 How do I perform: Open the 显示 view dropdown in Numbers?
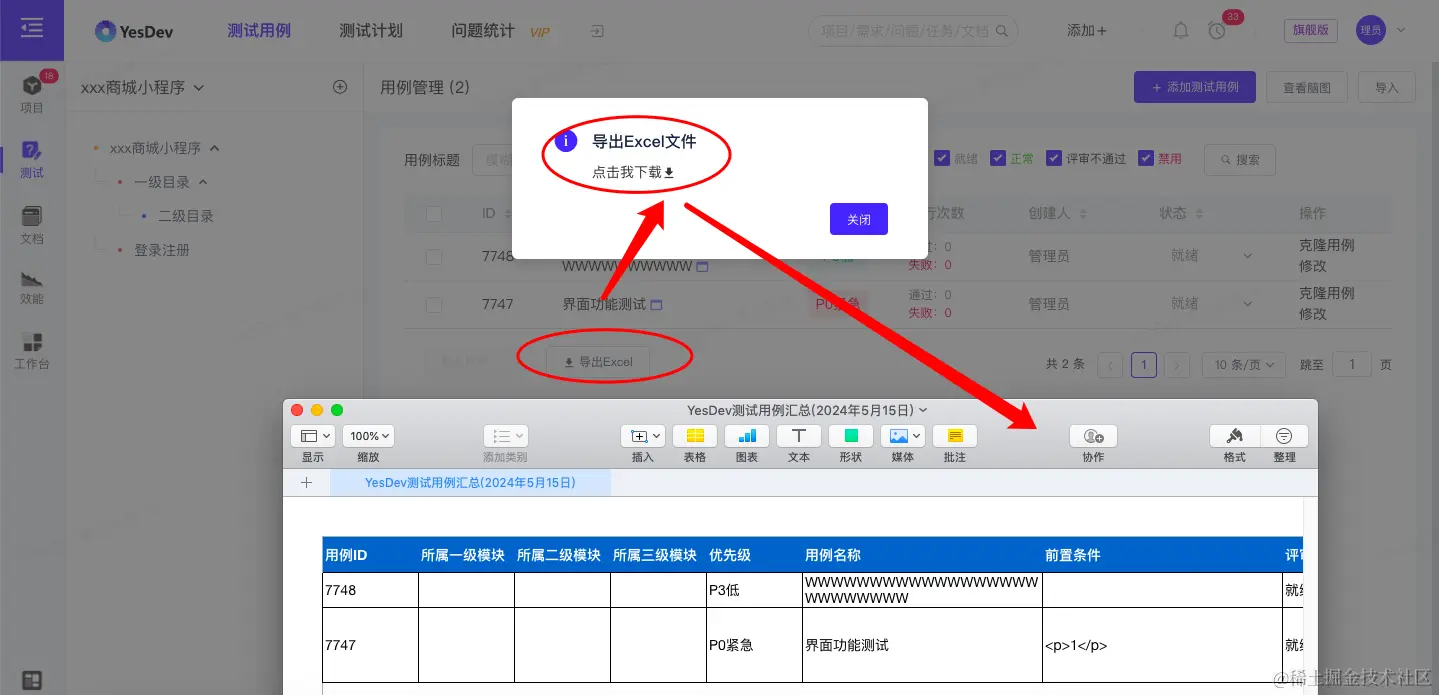coord(313,436)
